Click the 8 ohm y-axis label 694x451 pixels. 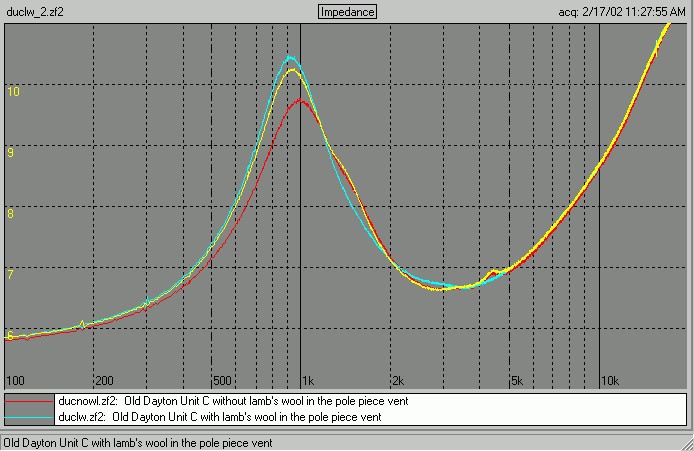[11, 214]
